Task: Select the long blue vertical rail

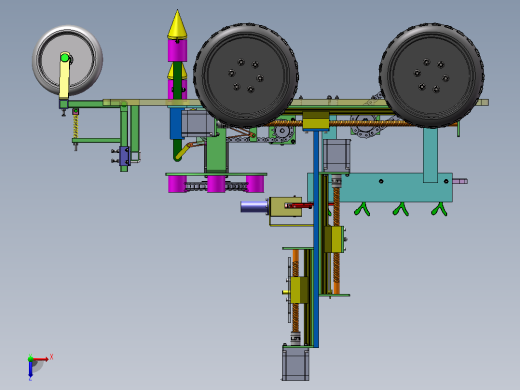Action: pyautogui.click(x=316, y=238)
